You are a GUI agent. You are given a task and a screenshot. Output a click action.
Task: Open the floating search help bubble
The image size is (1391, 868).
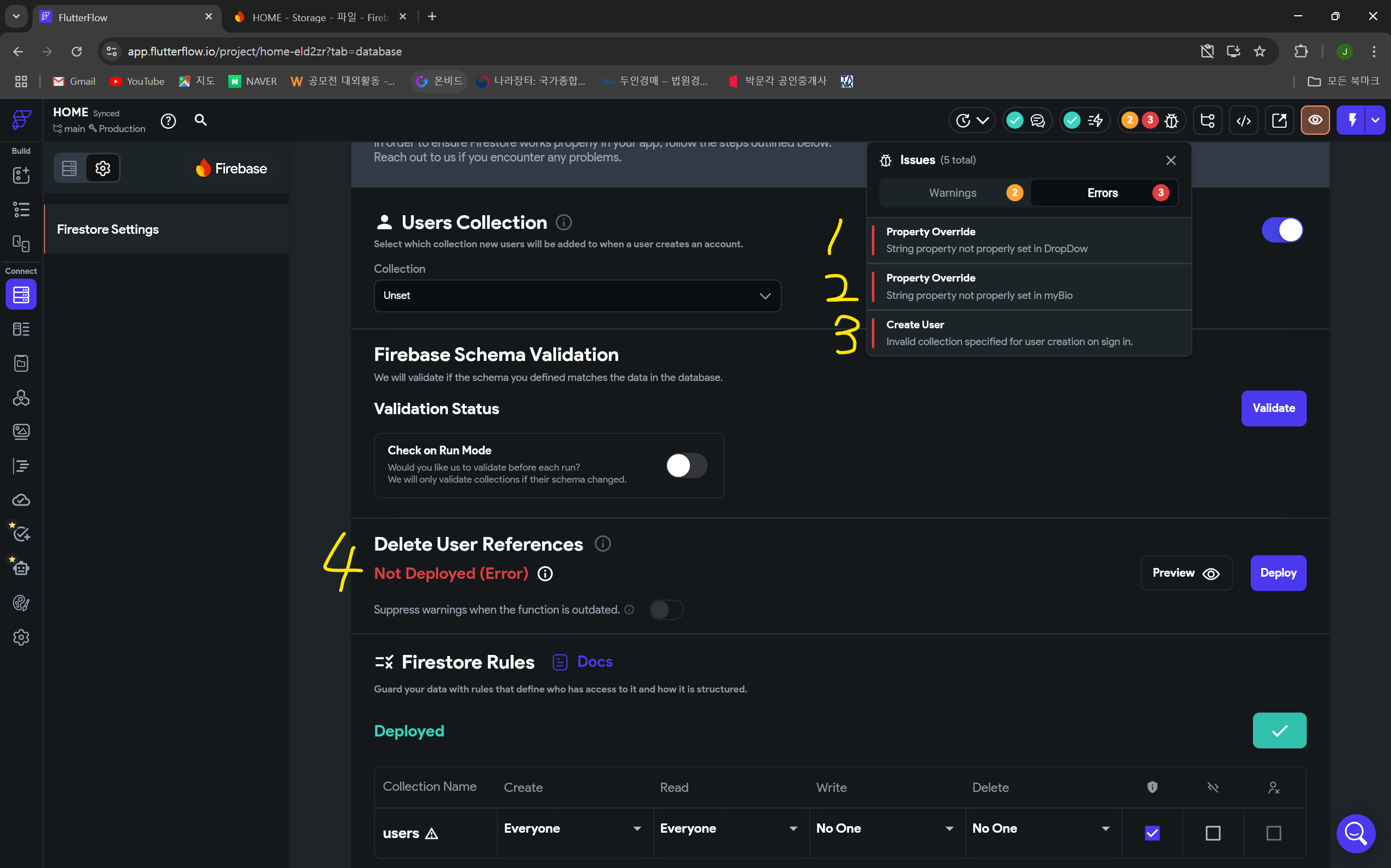pyautogui.click(x=1356, y=833)
